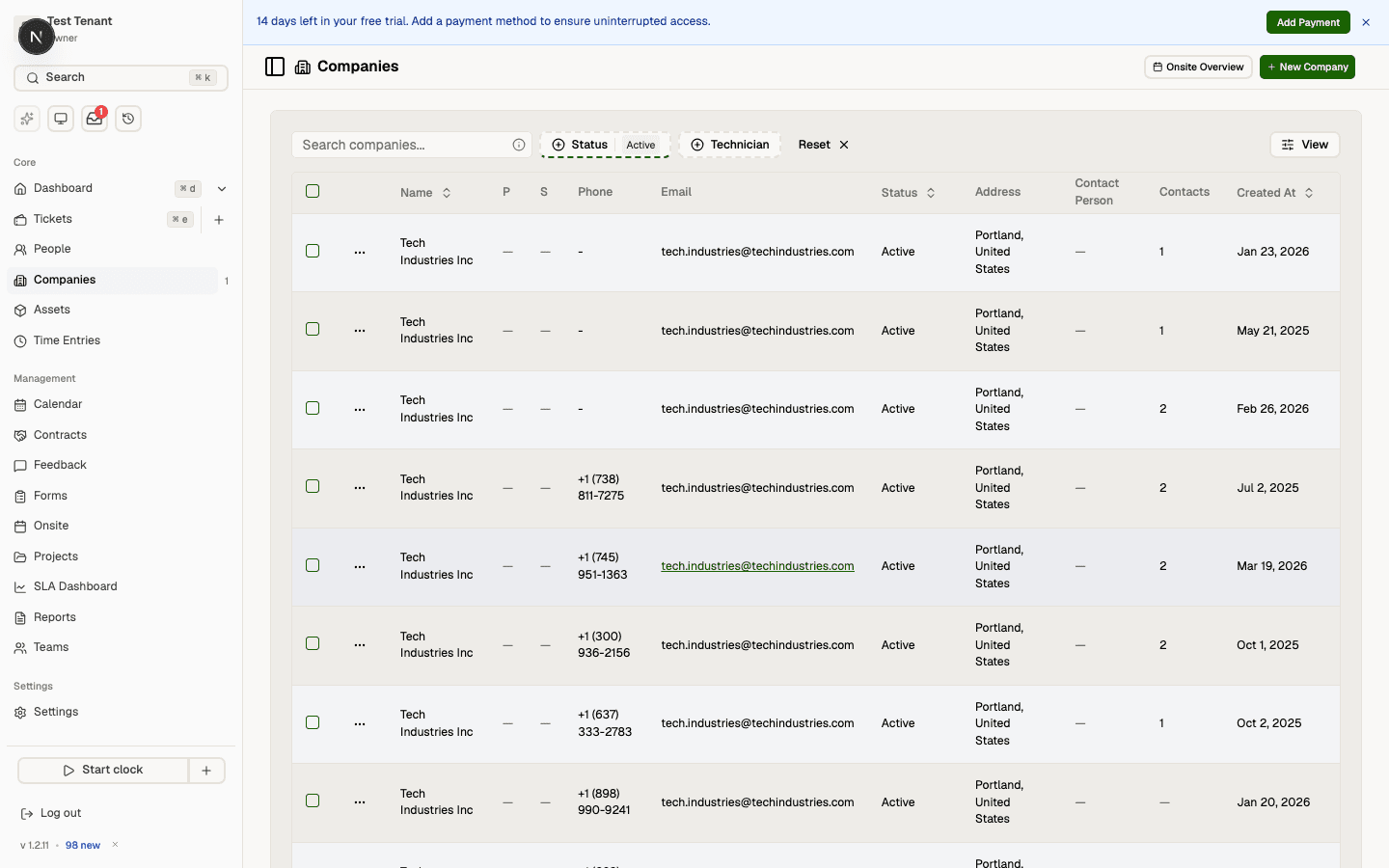Expand the Dashboard chevron in the sidebar
The height and width of the screenshot is (868, 1389).
pos(222,188)
